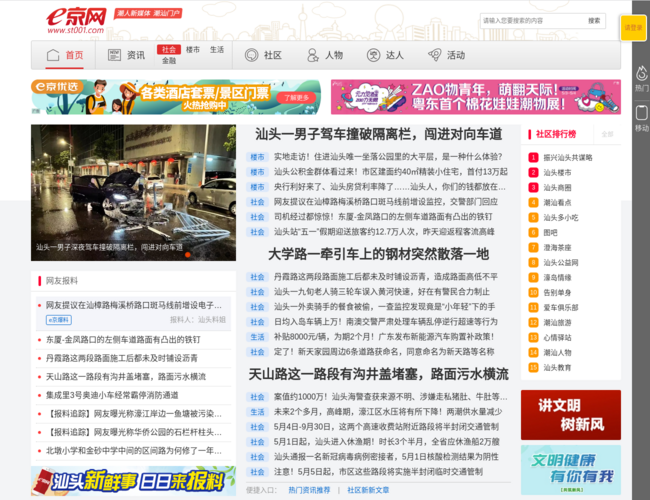Open article 定了！新天家园周边6条道路获命名

click(384, 352)
